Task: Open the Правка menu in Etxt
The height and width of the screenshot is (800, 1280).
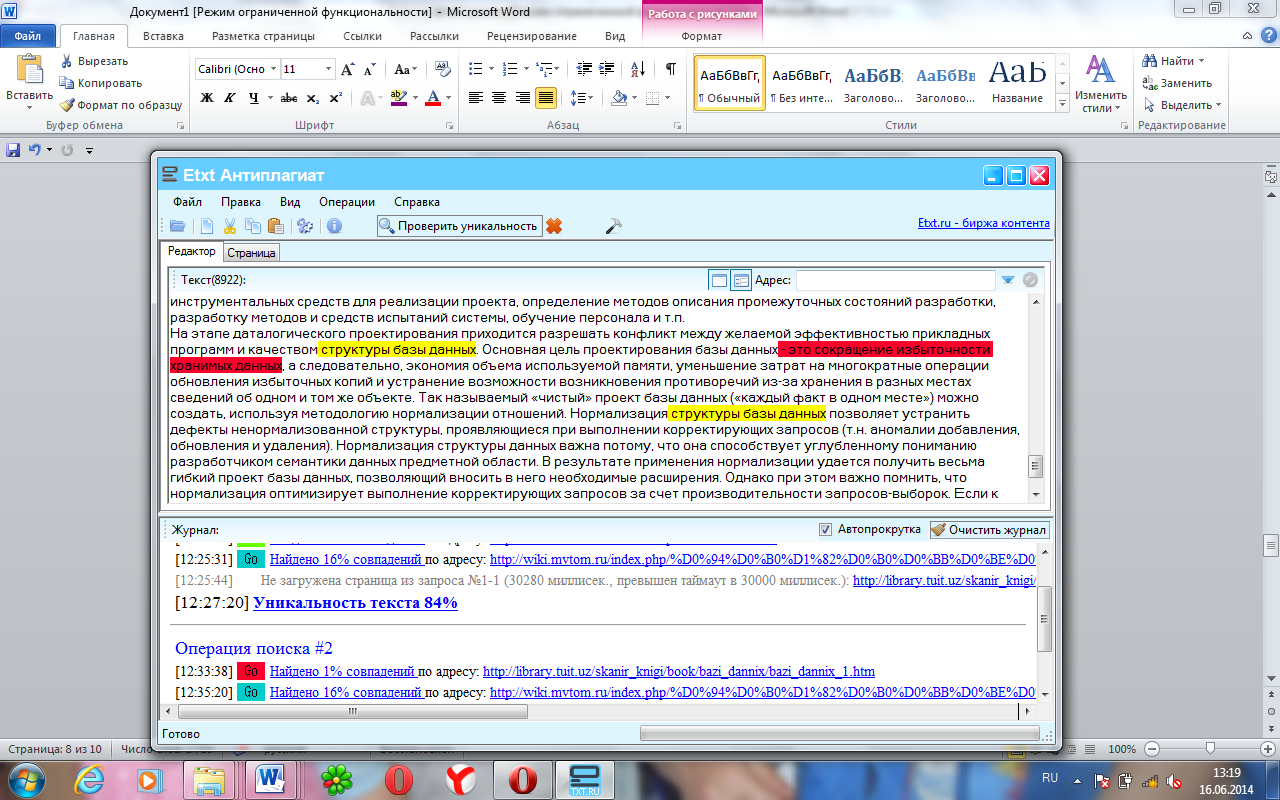Action: (x=240, y=201)
